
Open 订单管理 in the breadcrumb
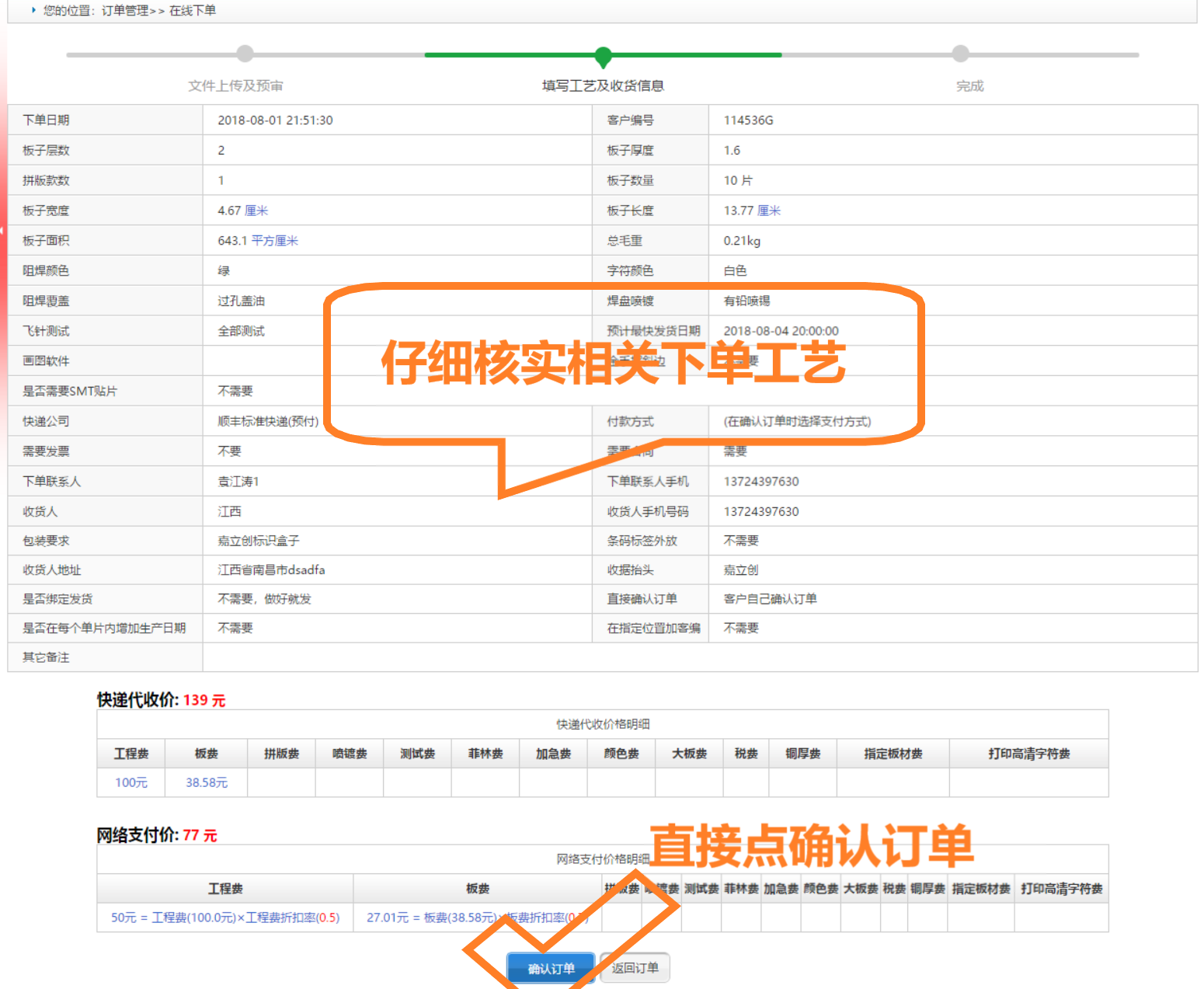124,11
